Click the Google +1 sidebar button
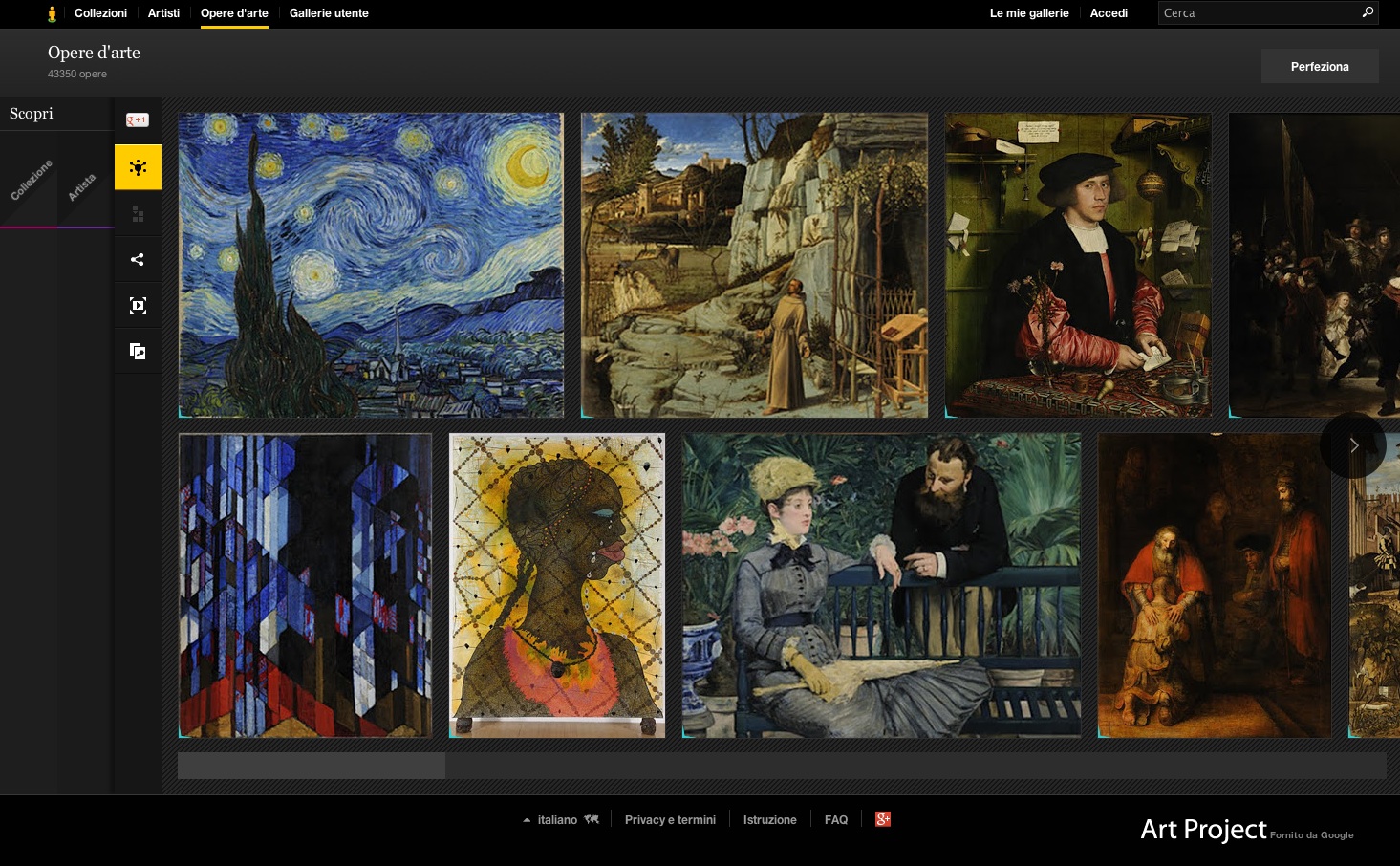The image size is (1400, 866). [138, 119]
